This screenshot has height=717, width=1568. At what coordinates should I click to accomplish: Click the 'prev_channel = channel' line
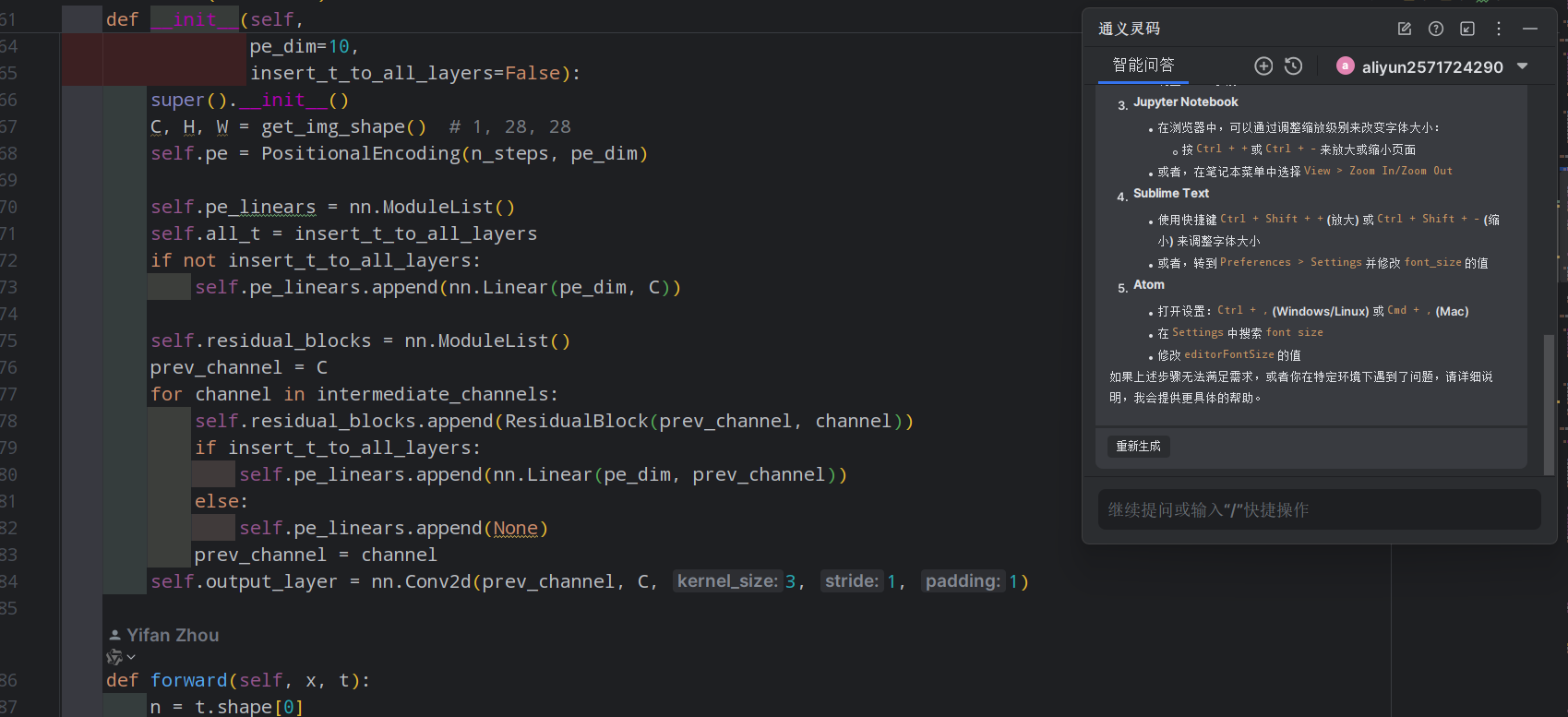[x=316, y=555]
